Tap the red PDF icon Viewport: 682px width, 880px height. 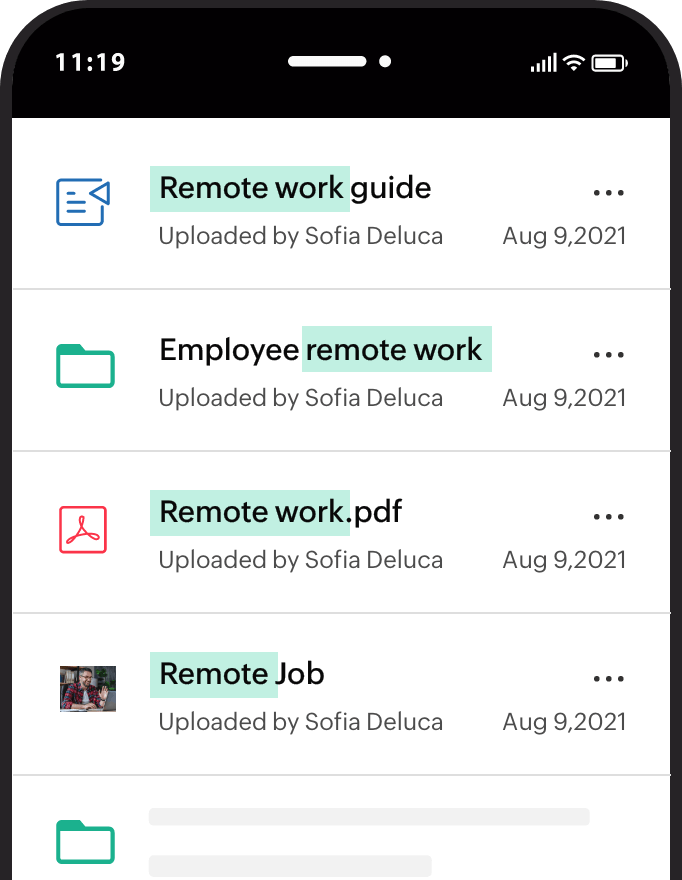click(x=83, y=529)
